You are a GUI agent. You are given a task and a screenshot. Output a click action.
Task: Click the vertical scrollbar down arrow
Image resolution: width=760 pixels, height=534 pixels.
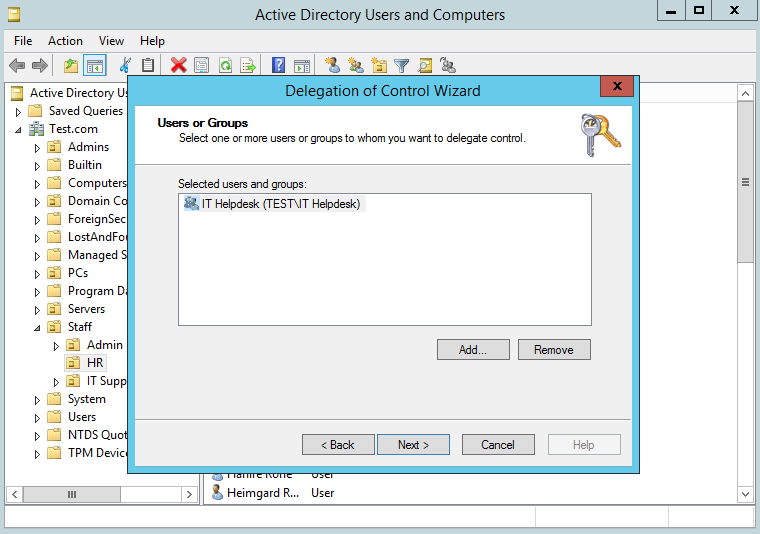[x=745, y=494]
